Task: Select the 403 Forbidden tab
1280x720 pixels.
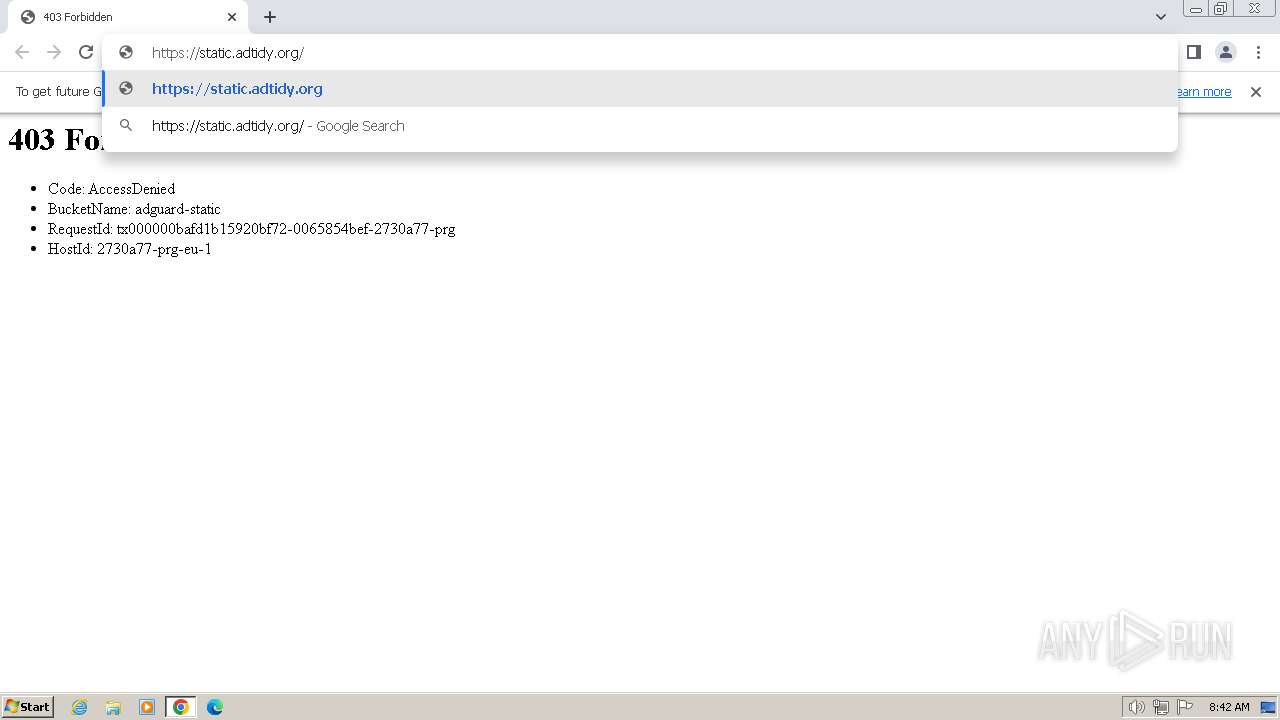Action: click(128, 17)
